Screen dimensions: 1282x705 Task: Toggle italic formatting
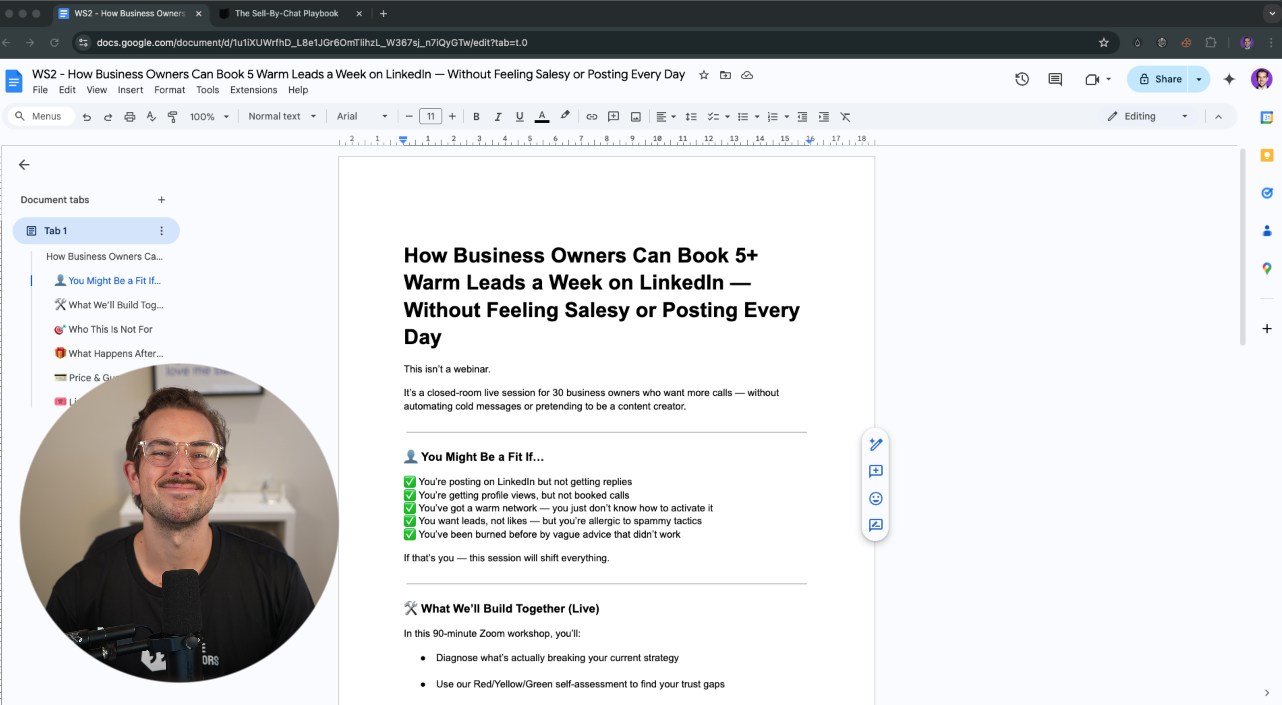497,117
